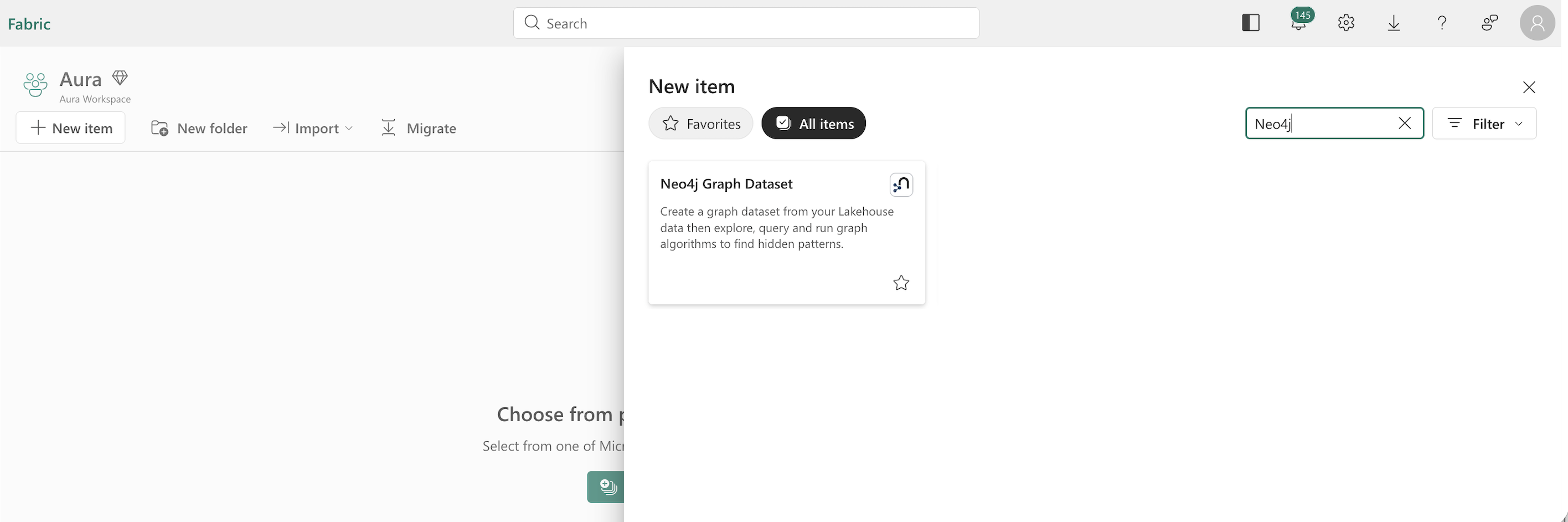Open the notifications bell with 145 badge
The height and width of the screenshot is (522, 1568).
point(1299,23)
